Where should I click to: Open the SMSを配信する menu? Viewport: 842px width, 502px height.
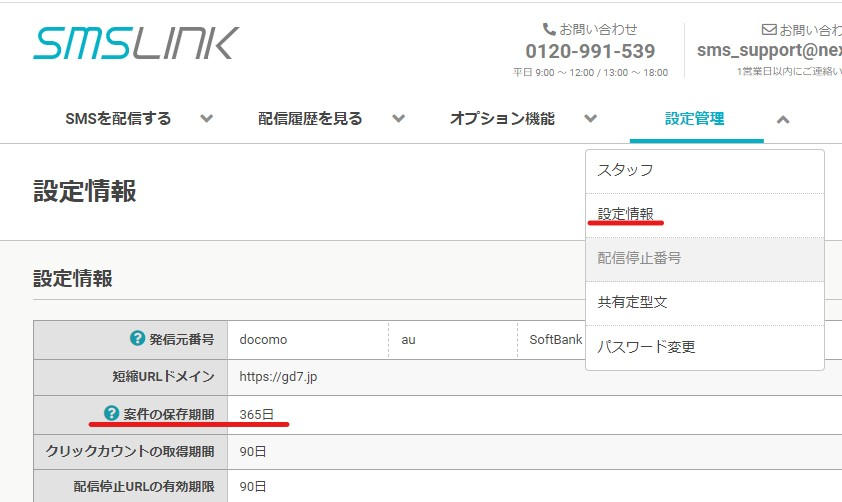click(118, 119)
